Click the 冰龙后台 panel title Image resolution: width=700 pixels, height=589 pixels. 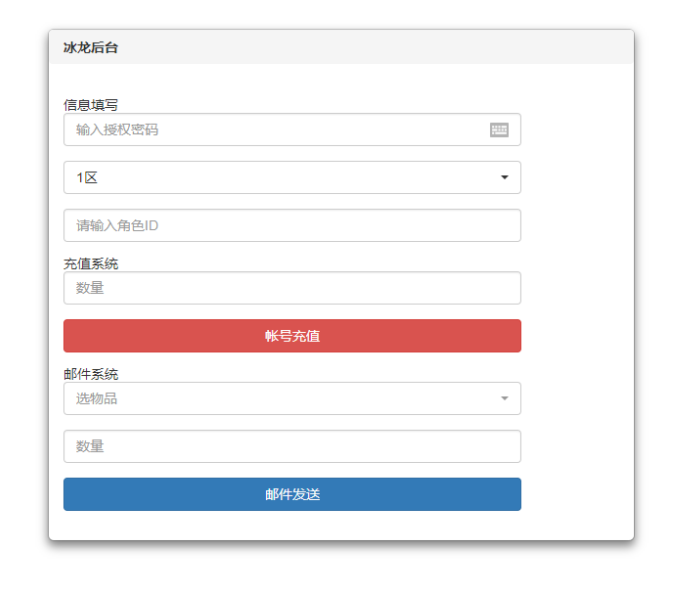pos(90,48)
